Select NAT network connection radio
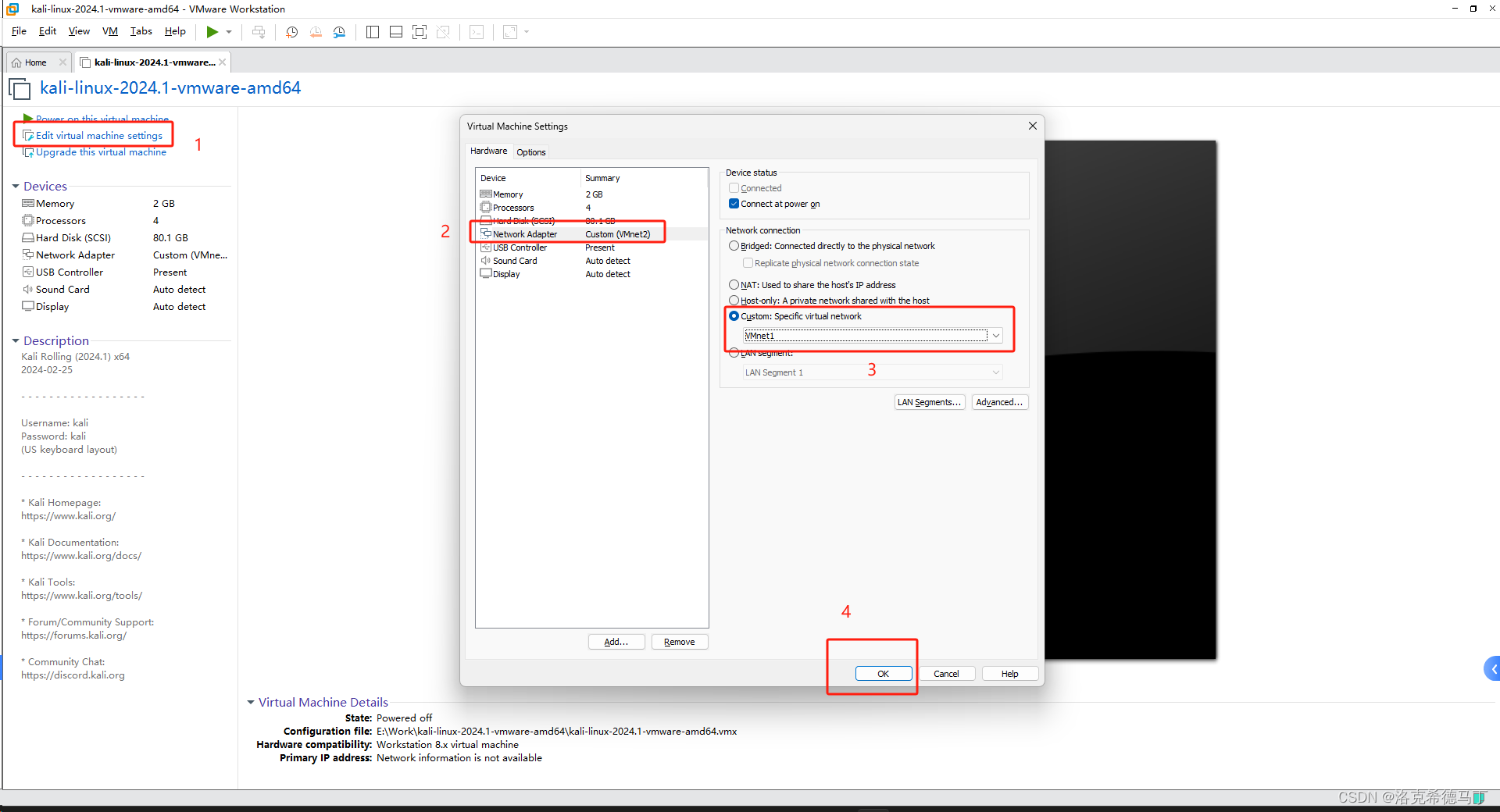 (x=734, y=285)
